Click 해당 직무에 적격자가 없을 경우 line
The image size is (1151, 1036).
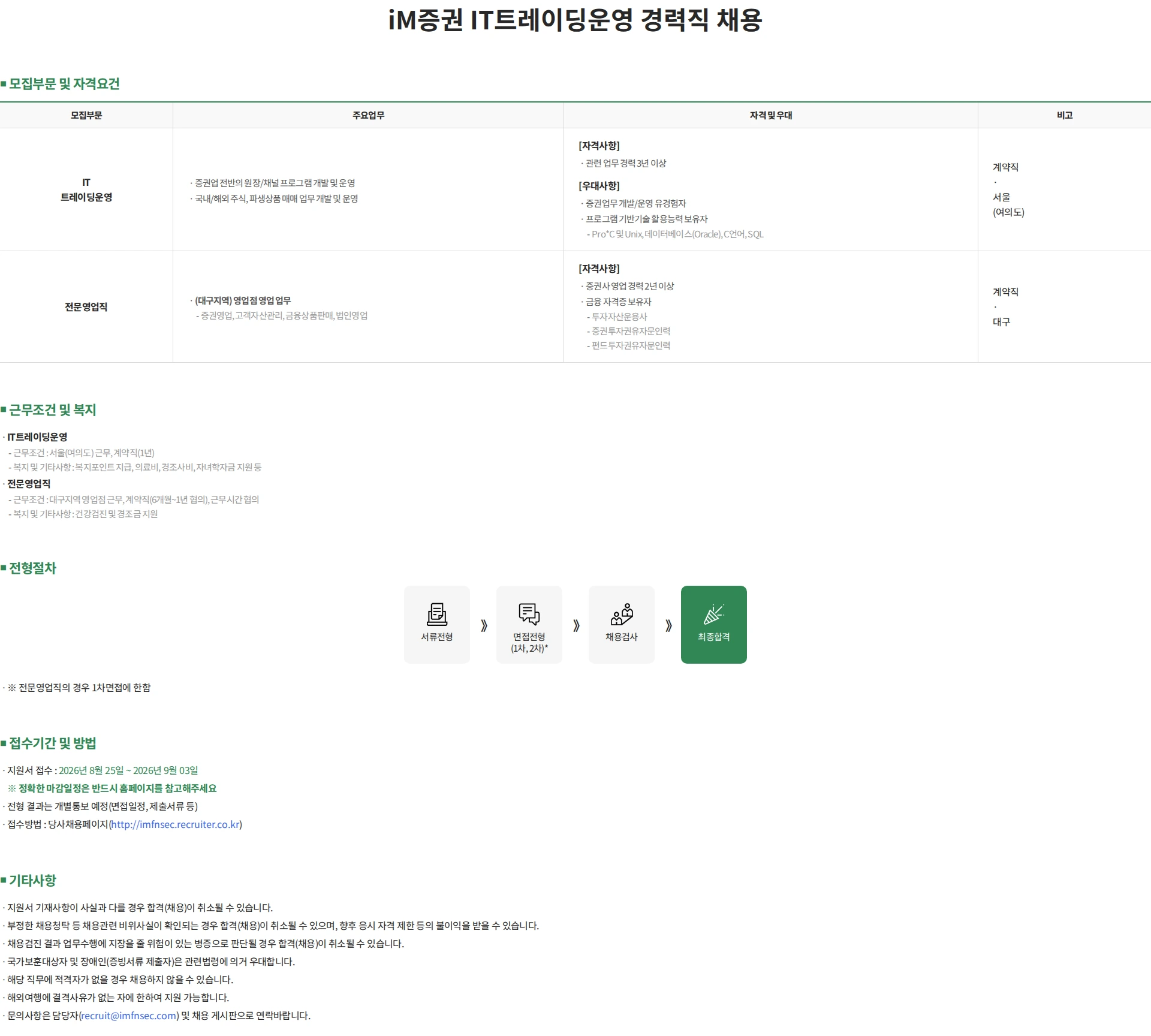(x=120, y=980)
